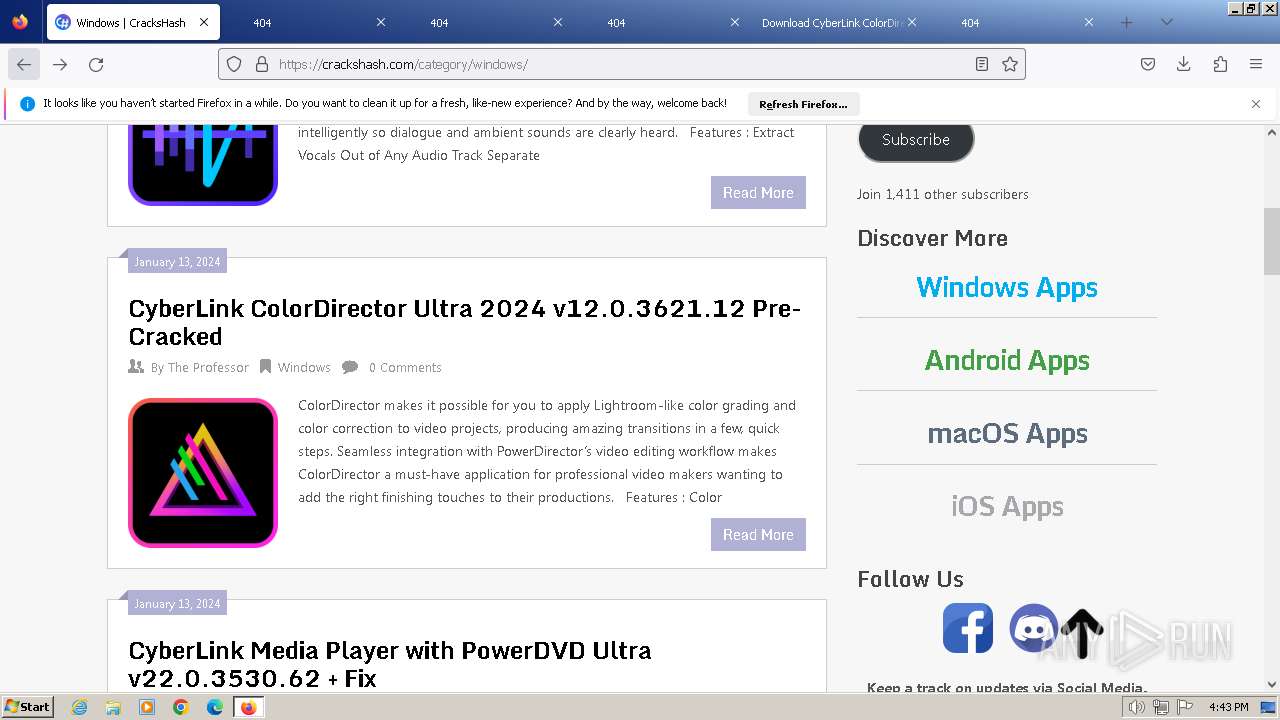This screenshot has height=720, width=1280.
Task: Focus the crackshash.com address bar
Action: pos(620,64)
